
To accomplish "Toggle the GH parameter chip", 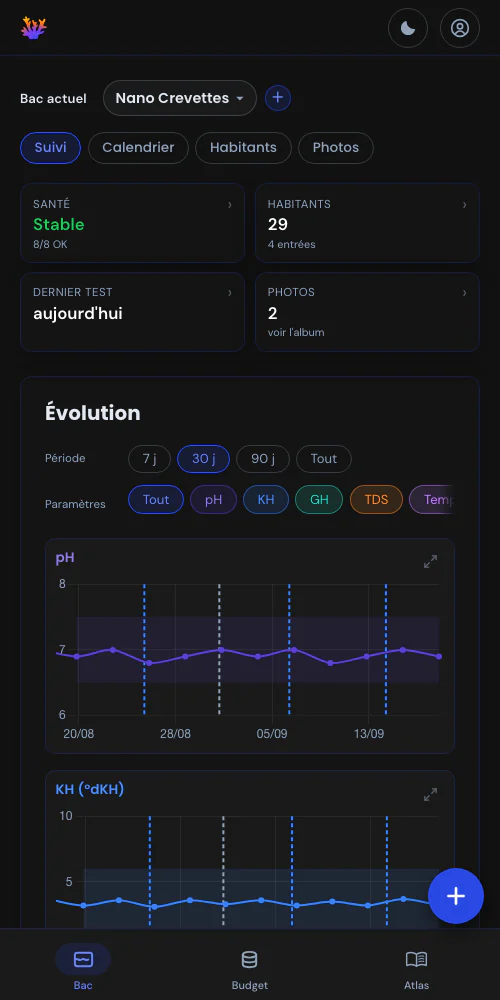I will (x=320, y=500).
